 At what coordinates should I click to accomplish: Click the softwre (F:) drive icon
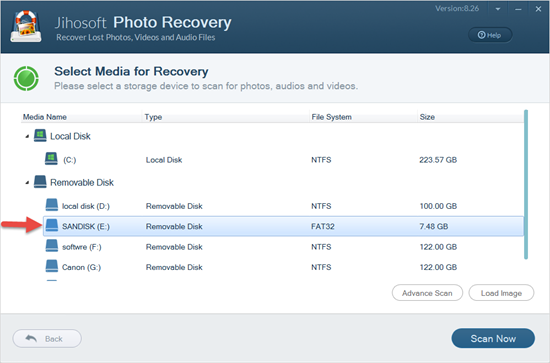52,246
